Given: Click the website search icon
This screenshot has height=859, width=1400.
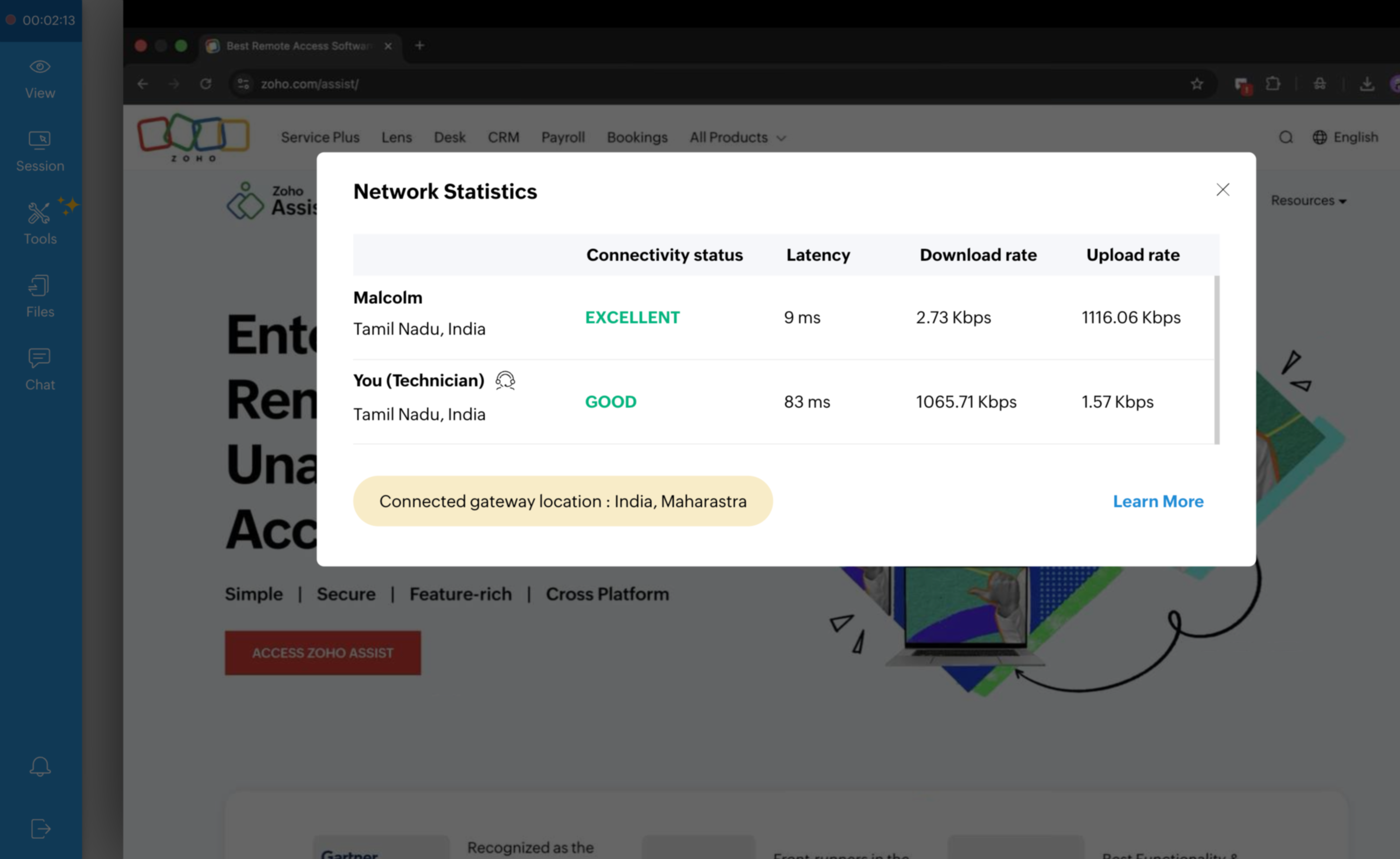Looking at the screenshot, I should (x=1286, y=138).
